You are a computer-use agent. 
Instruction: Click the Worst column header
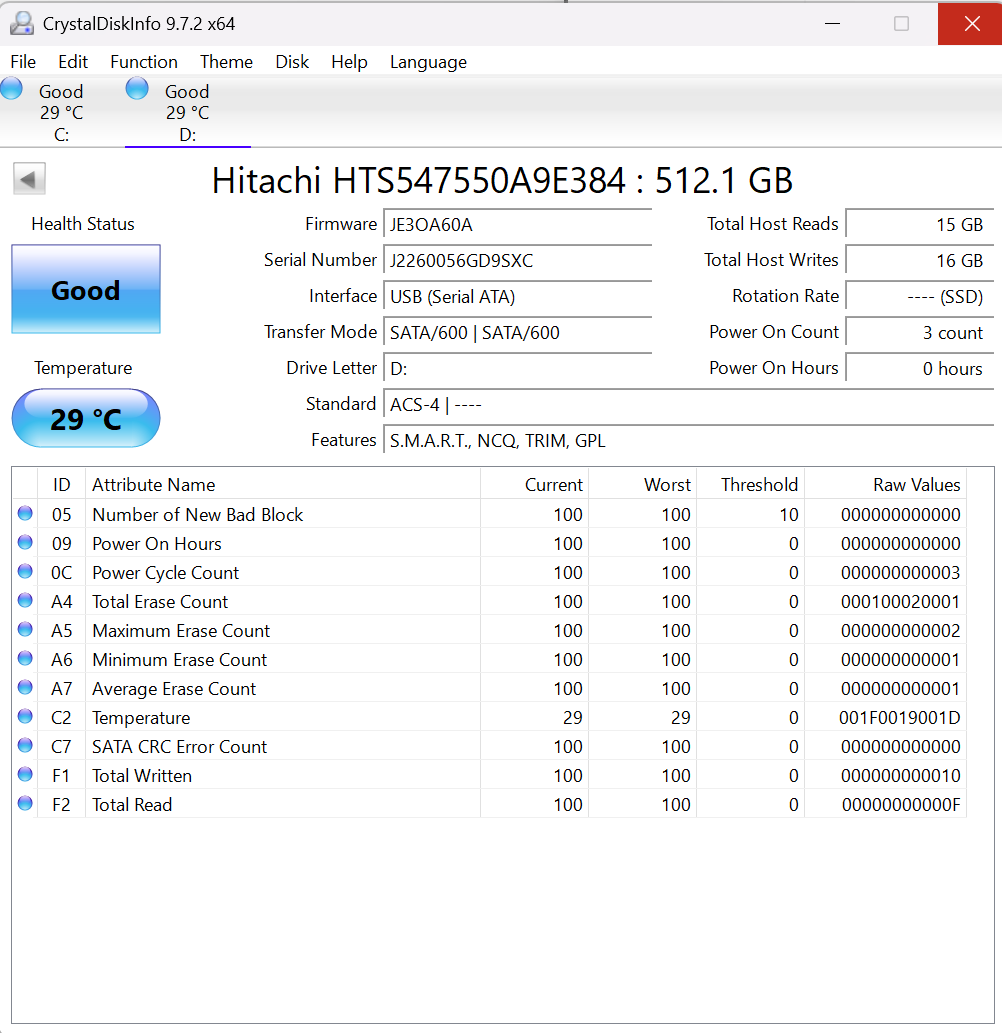pyautogui.click(x=642, y=484)
